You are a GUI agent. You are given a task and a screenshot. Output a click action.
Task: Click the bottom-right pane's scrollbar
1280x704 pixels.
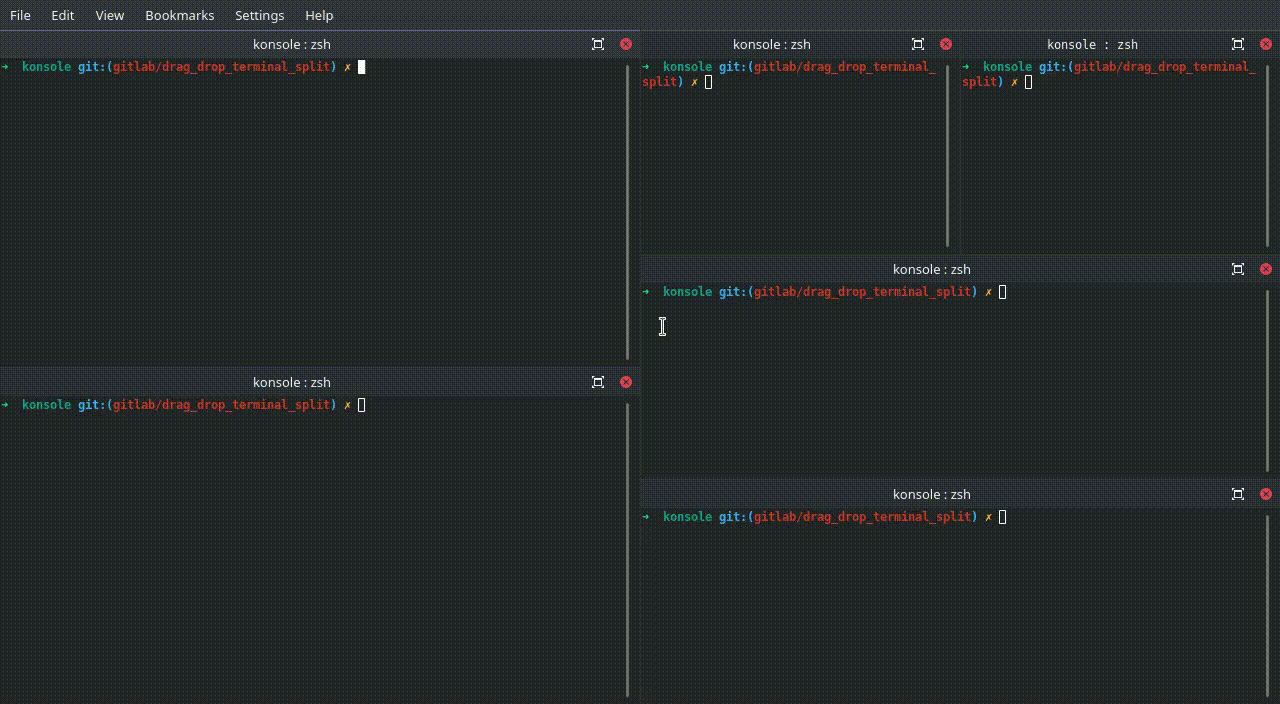(x=1268, y=607)
